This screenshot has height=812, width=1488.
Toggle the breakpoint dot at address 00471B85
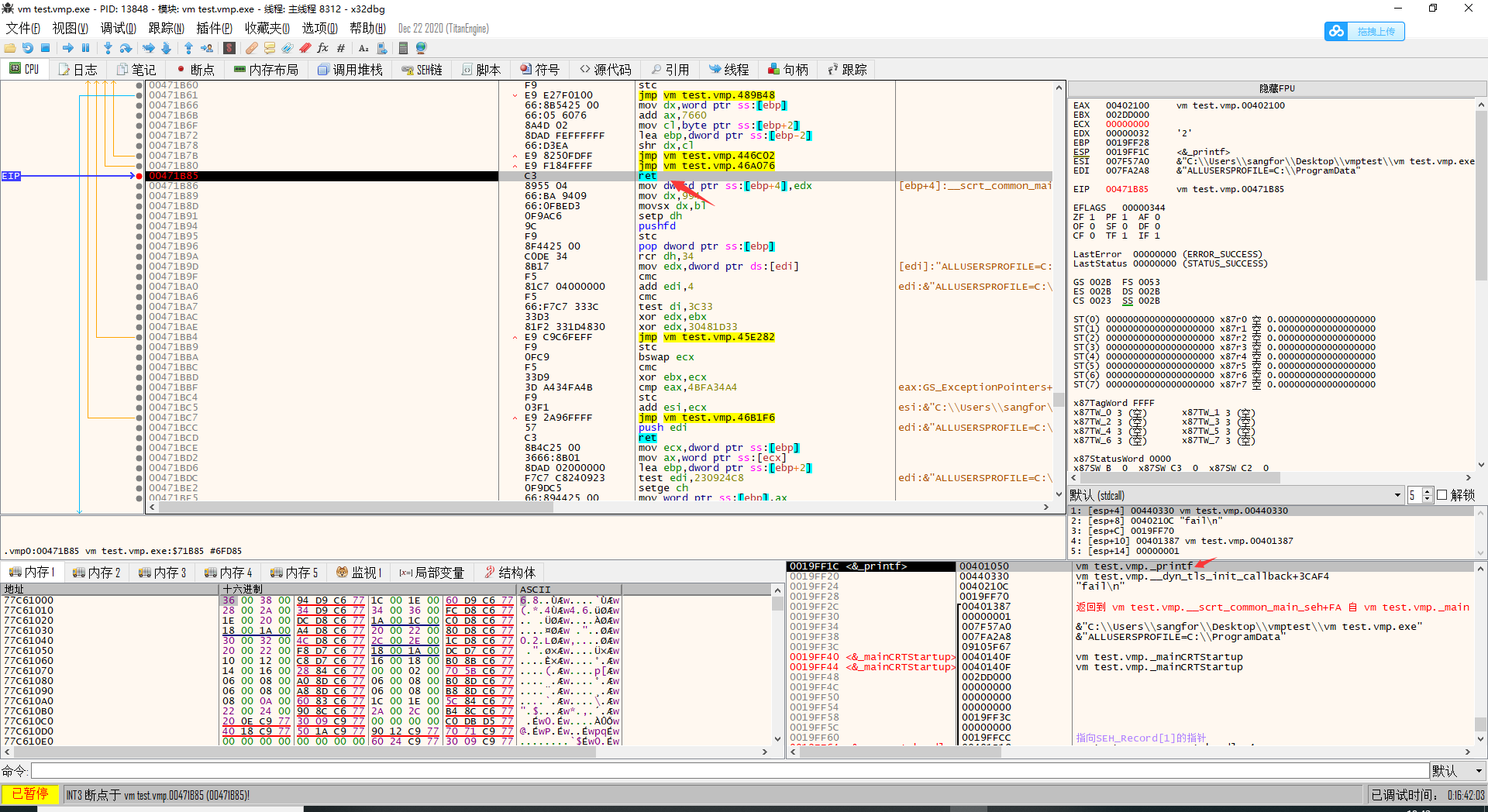[x=139, y=176]
